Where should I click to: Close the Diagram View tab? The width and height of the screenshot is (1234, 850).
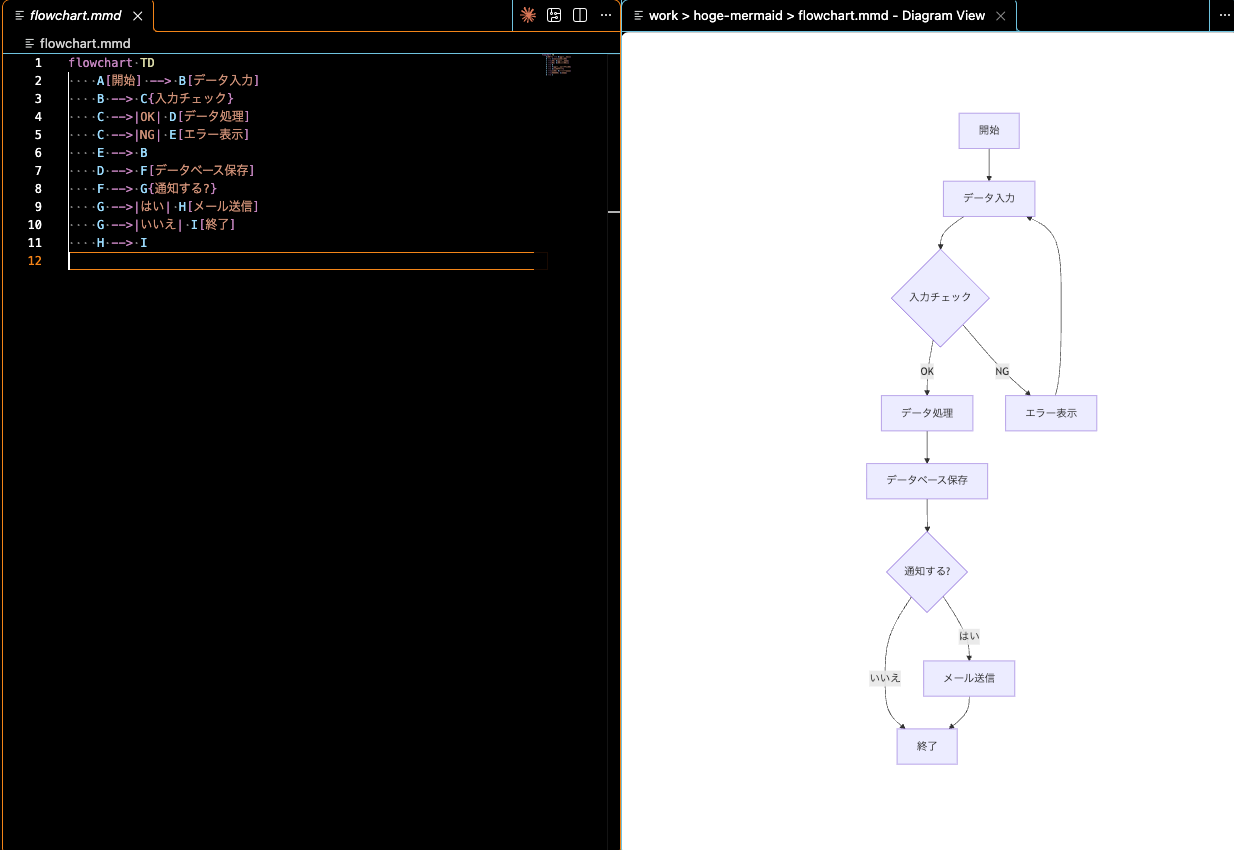(x=1001, y=16)
